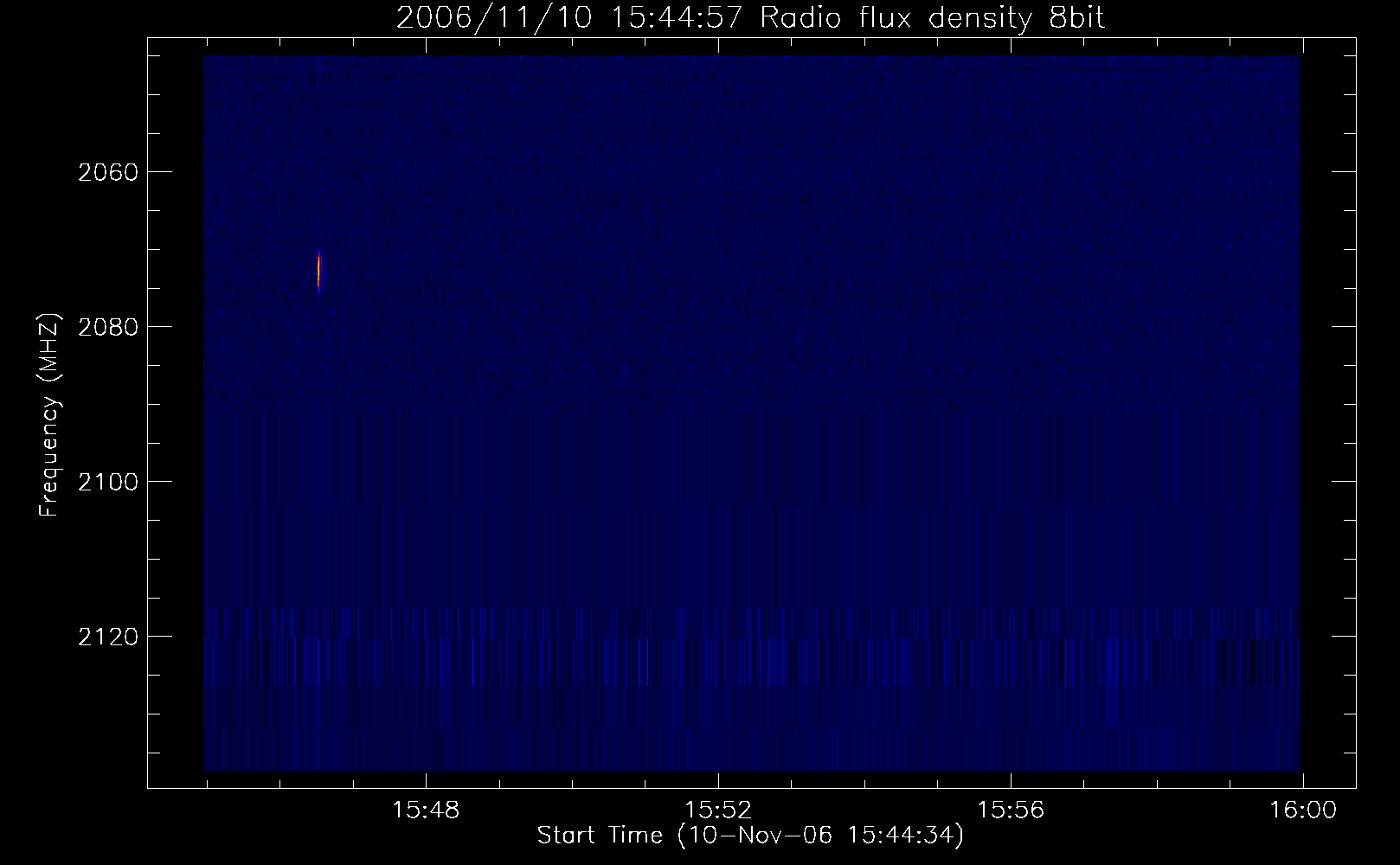Click the 'Start Time' x-axis label
This screenshot has width=1400, height=865.
coord(749,836)
